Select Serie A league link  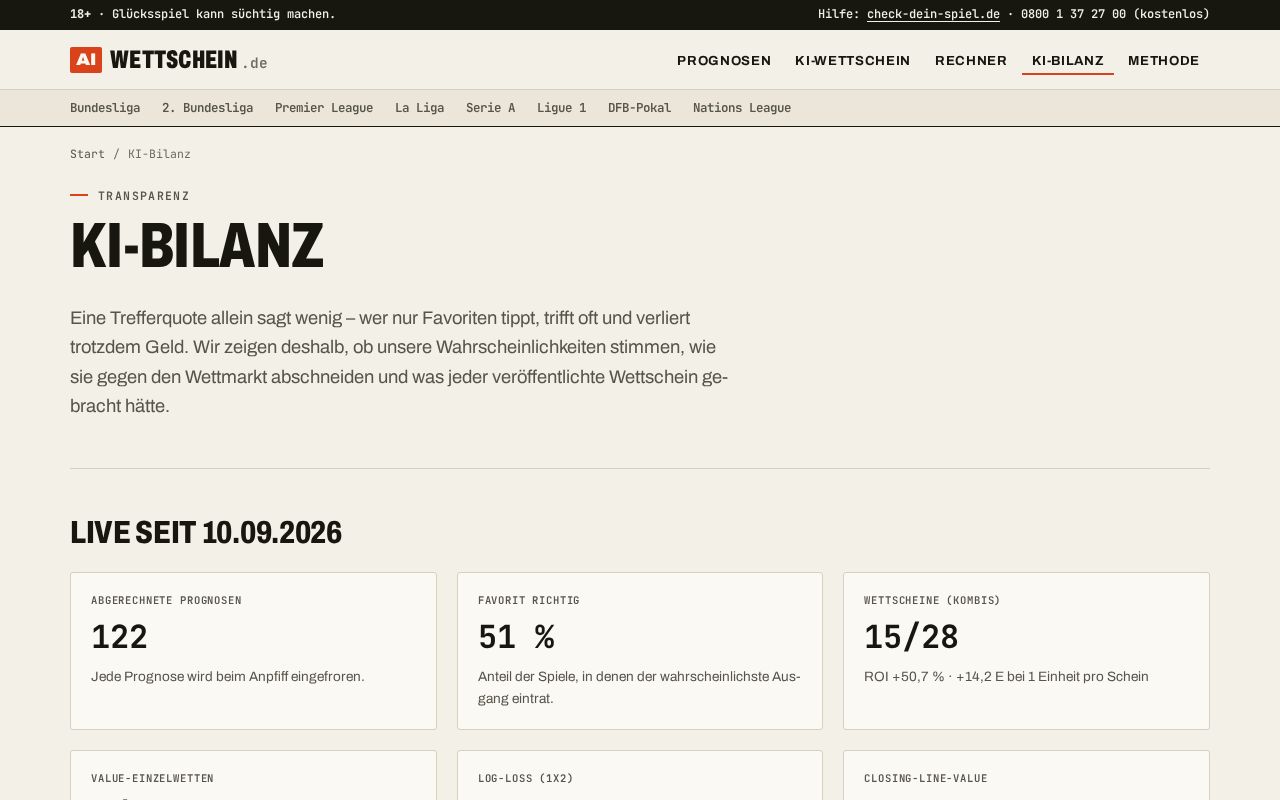[490, 108]
